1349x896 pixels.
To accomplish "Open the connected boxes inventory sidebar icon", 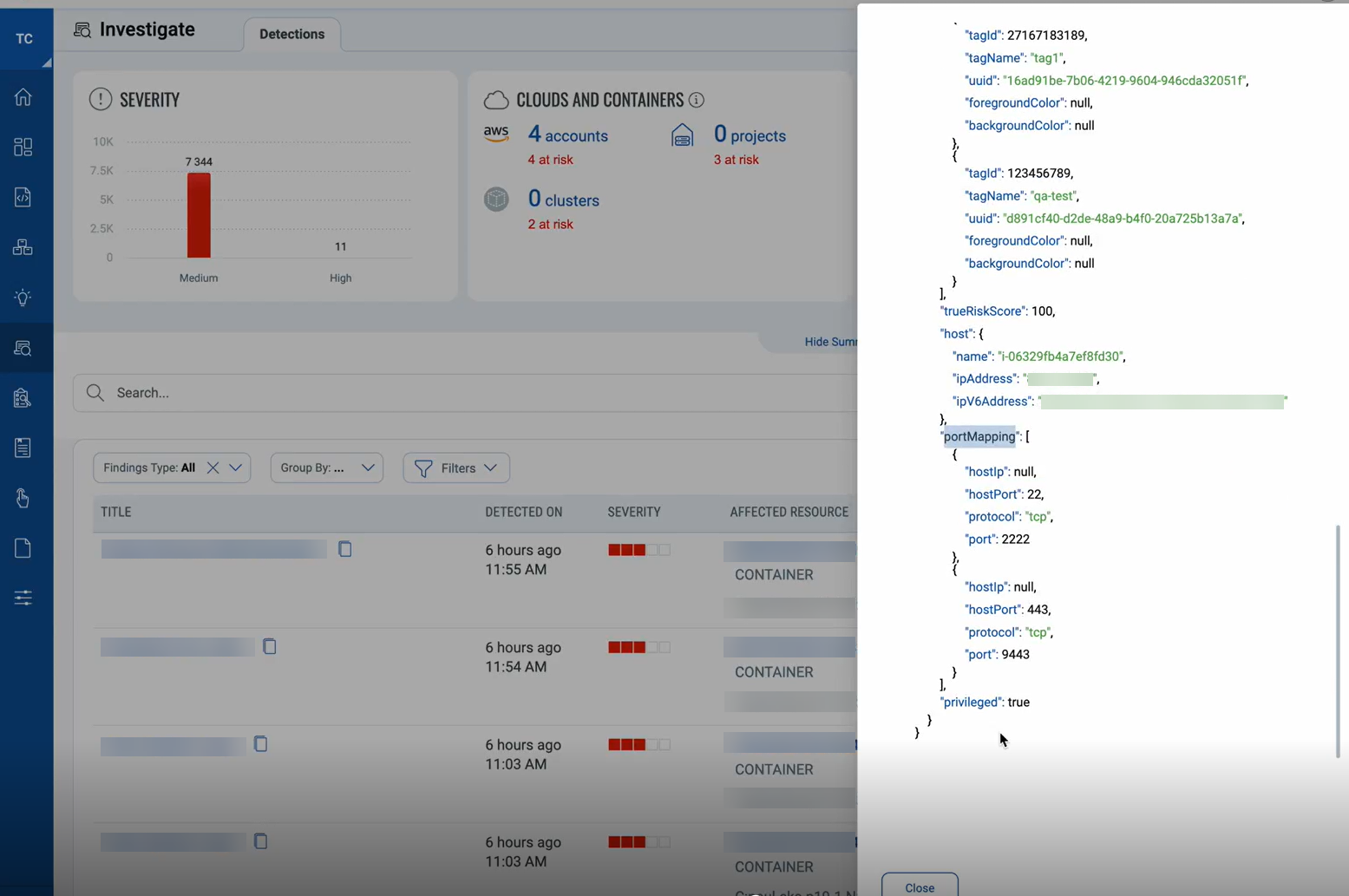I will point(23,248).
